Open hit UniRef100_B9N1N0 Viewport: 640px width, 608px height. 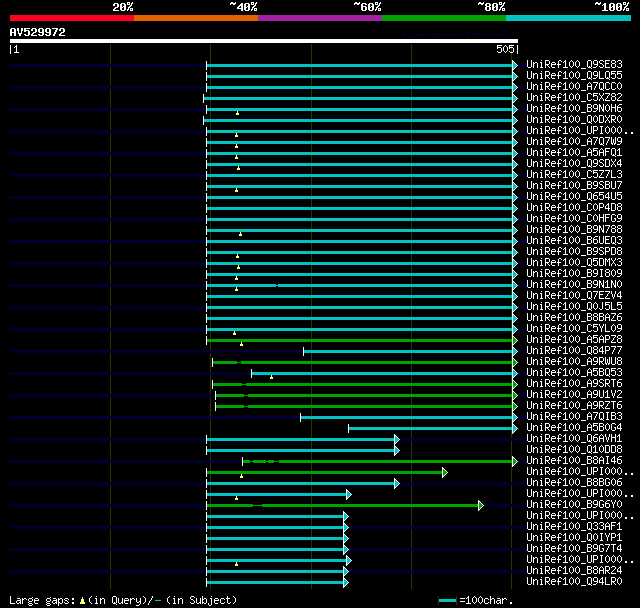[x=574, y=285]
